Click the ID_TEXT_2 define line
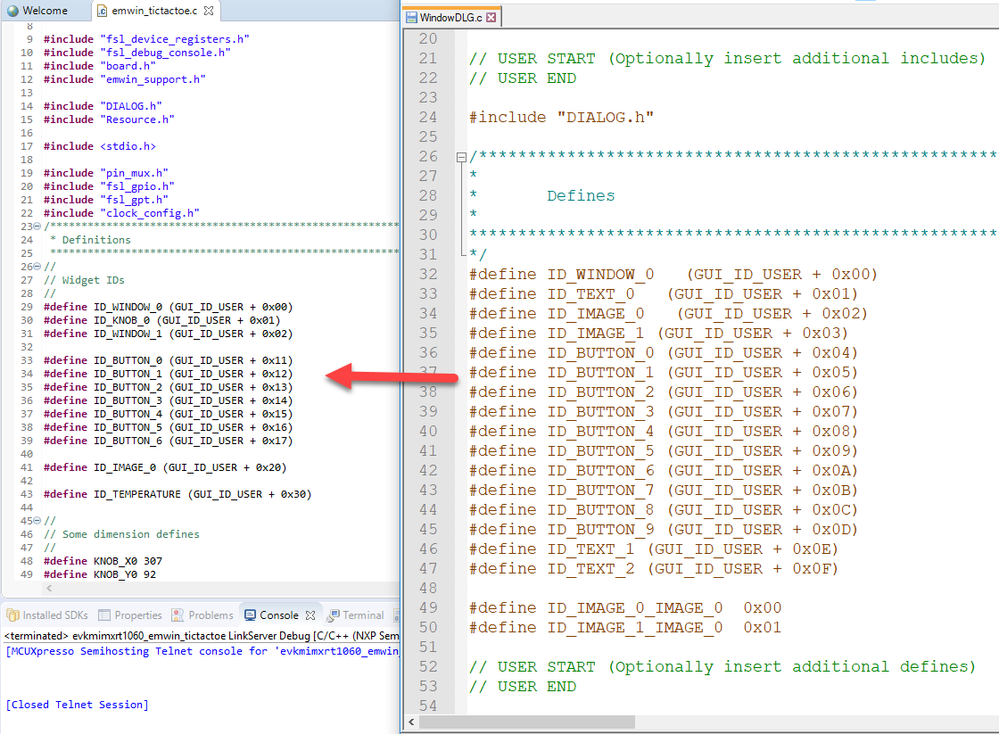This screenshot has height=734, width=999. (654, 568)
